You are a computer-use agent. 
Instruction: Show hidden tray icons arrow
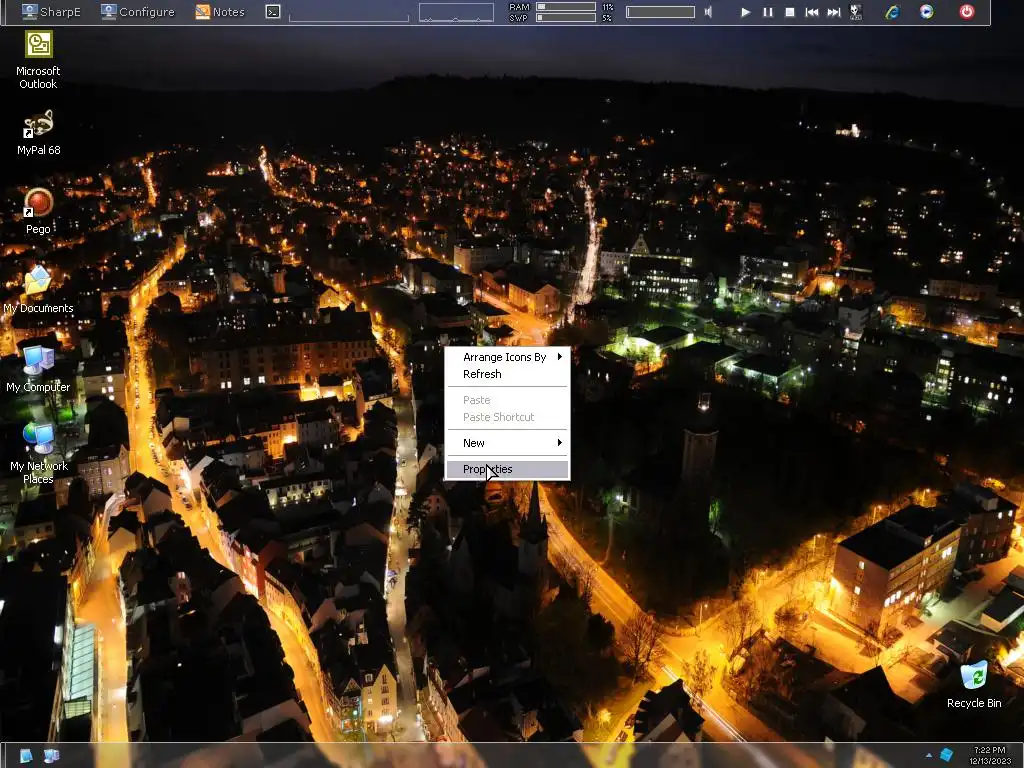click(928, 756)
